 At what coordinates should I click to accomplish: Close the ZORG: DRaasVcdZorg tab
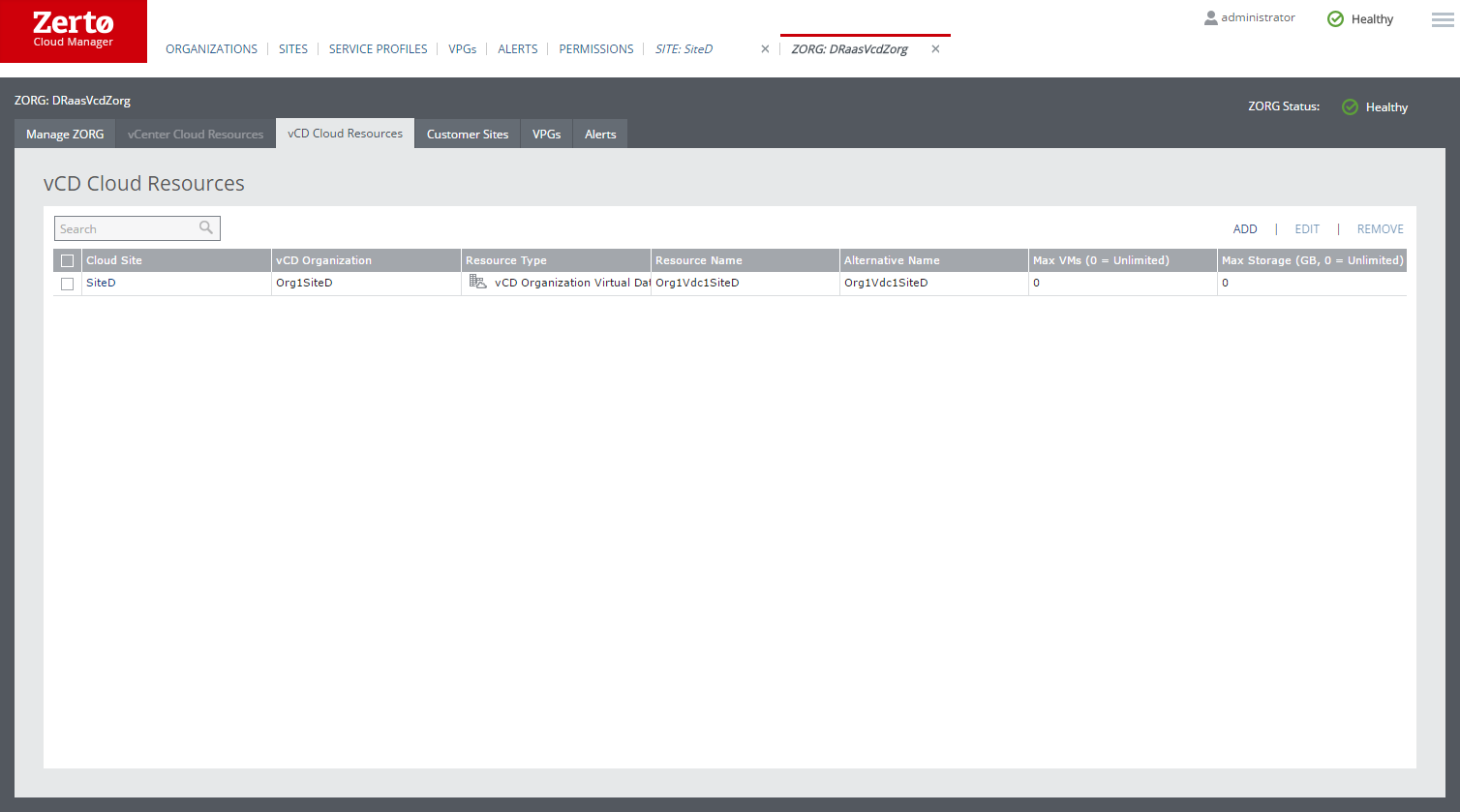(935, 49)
